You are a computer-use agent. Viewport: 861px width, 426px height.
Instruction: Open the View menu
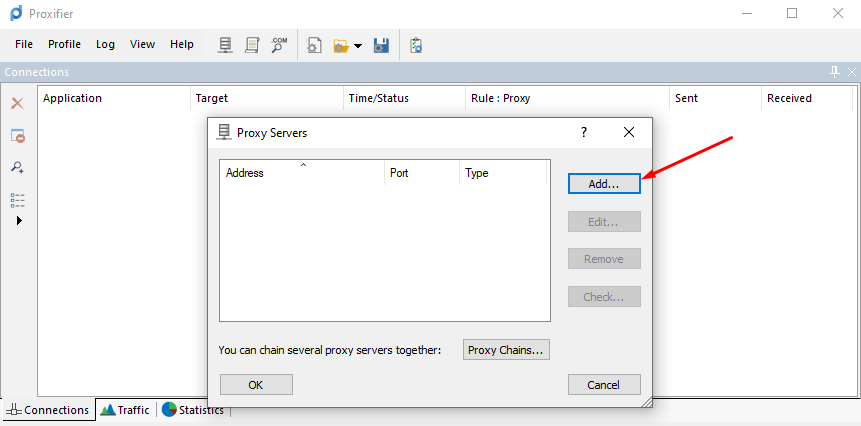pos(142,44)
